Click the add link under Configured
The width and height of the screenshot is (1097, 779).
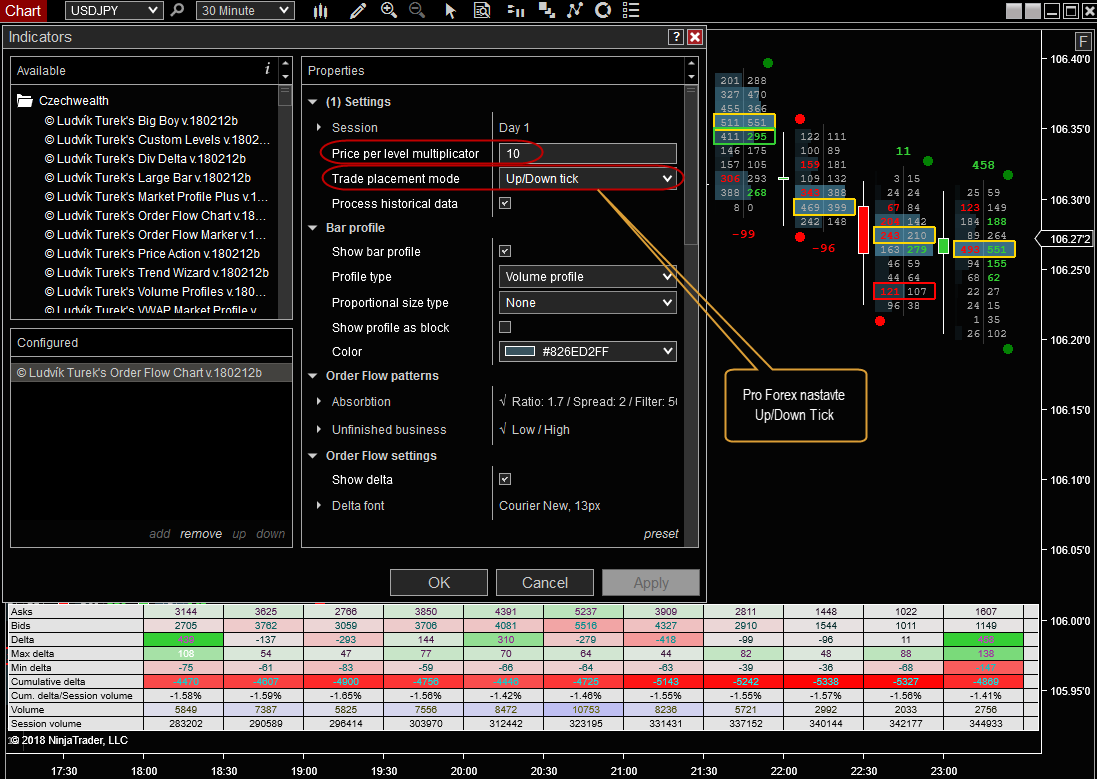[160, 533]
